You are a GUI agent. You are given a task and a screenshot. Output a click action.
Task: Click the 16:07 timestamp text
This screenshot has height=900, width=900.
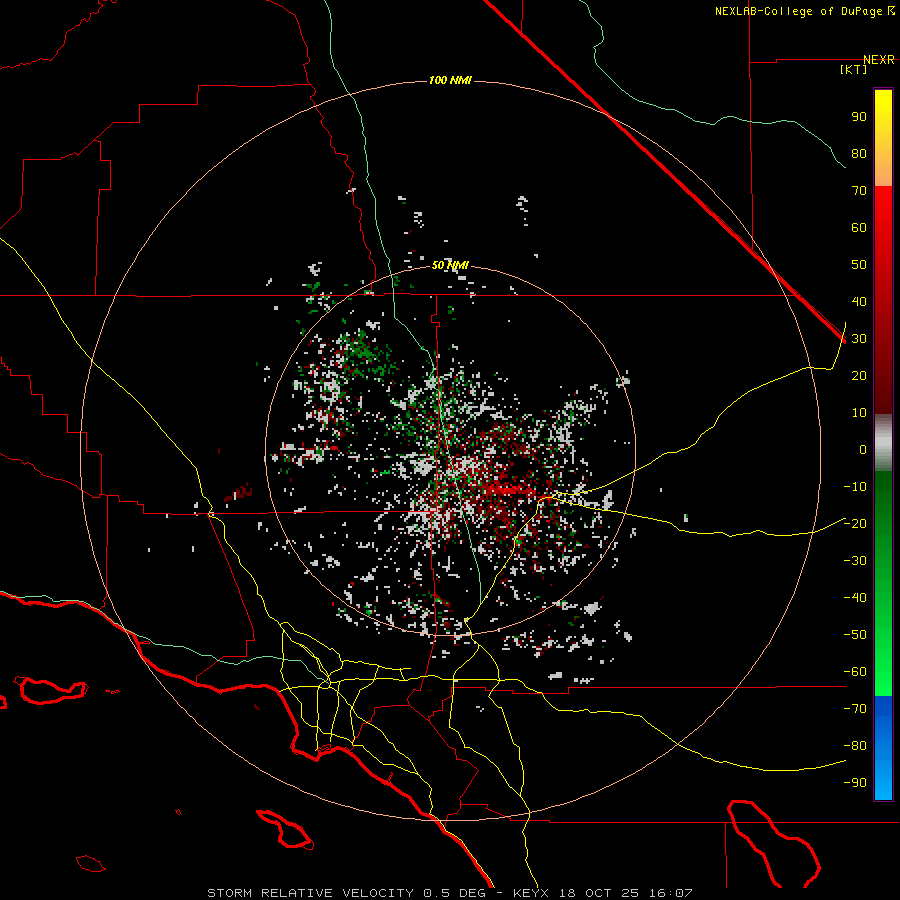click(671, 893)
